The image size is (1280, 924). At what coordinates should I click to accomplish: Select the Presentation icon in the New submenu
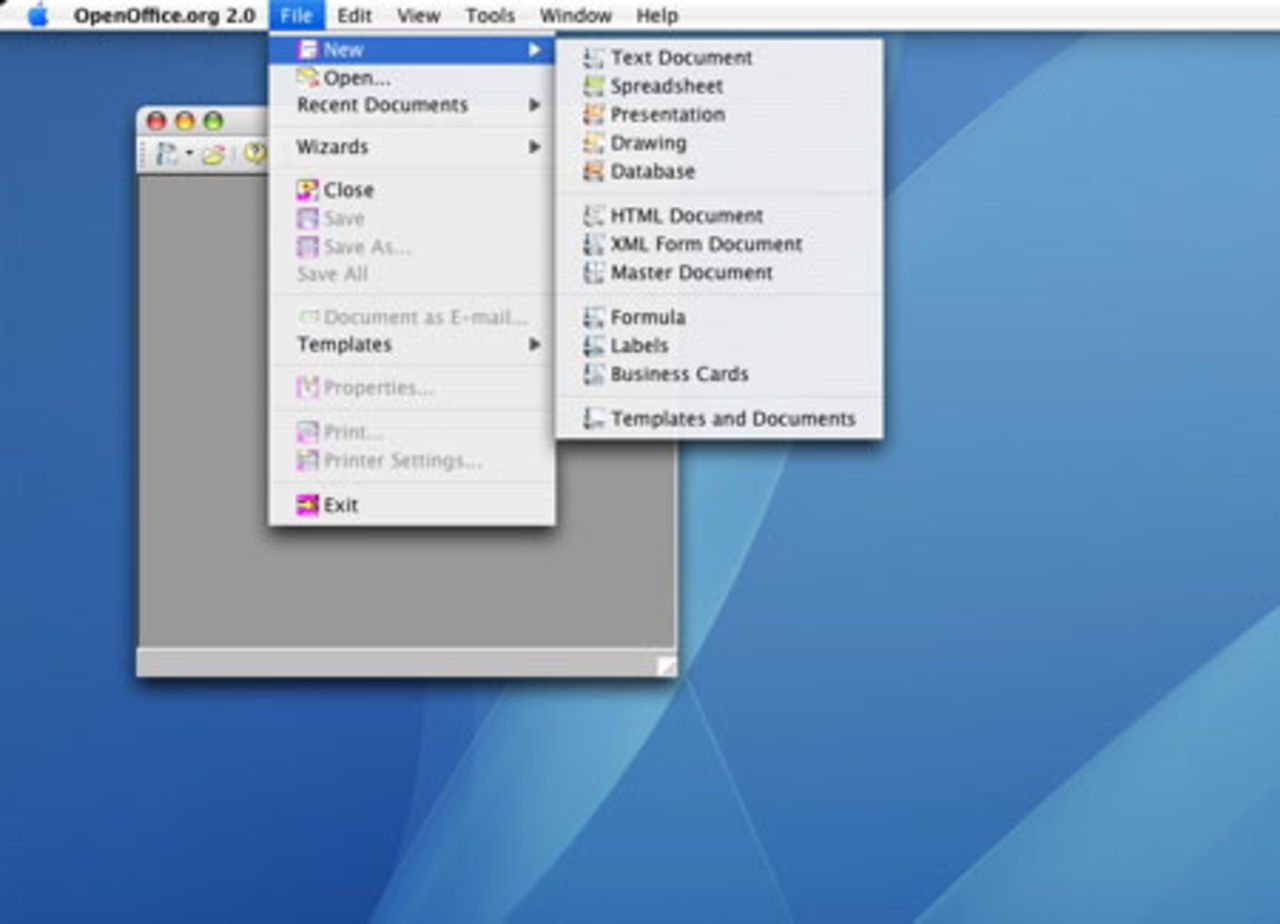[592, 115]
